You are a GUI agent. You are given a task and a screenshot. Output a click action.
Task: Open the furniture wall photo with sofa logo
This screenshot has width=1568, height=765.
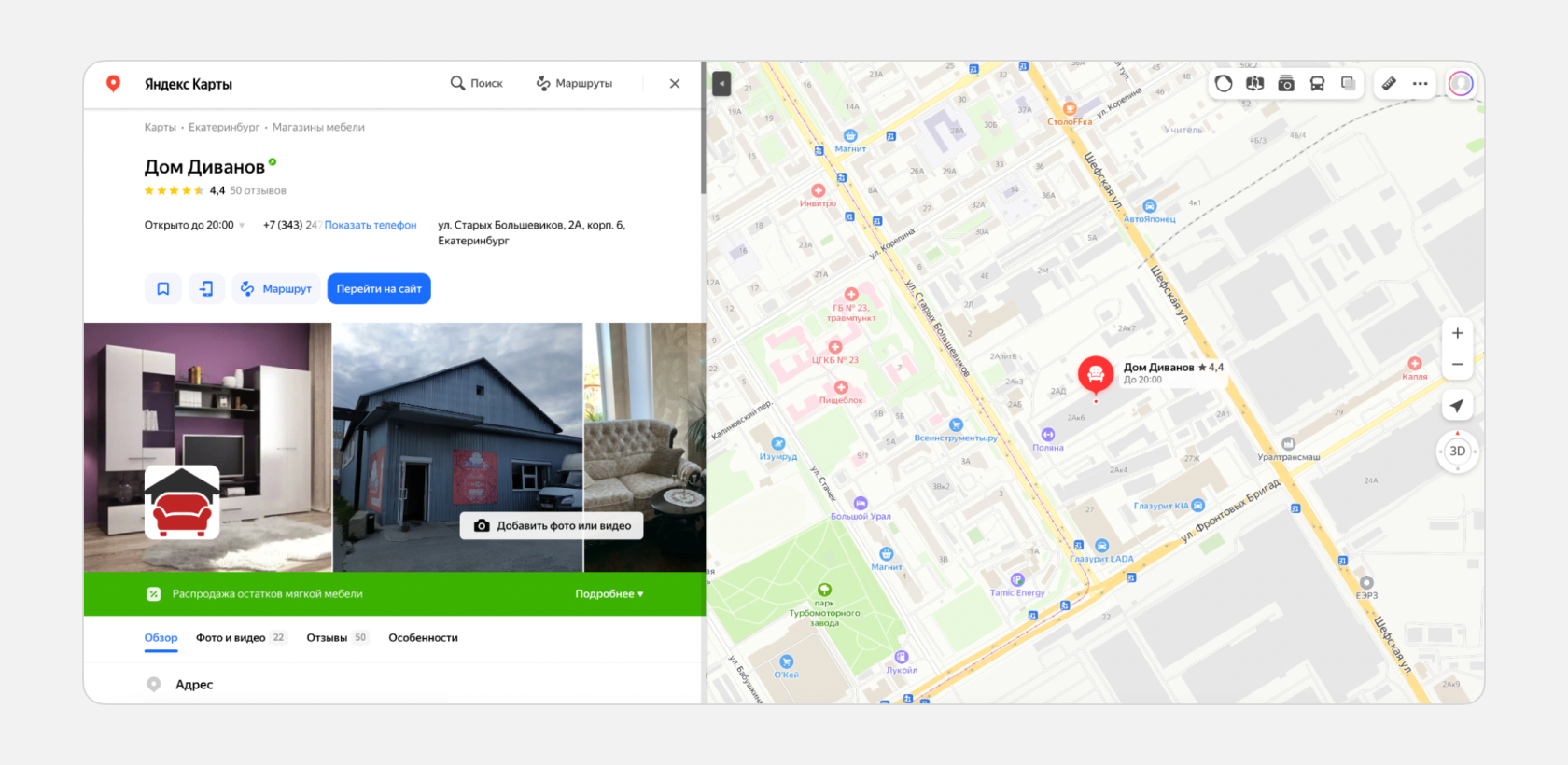click(207, 448)
